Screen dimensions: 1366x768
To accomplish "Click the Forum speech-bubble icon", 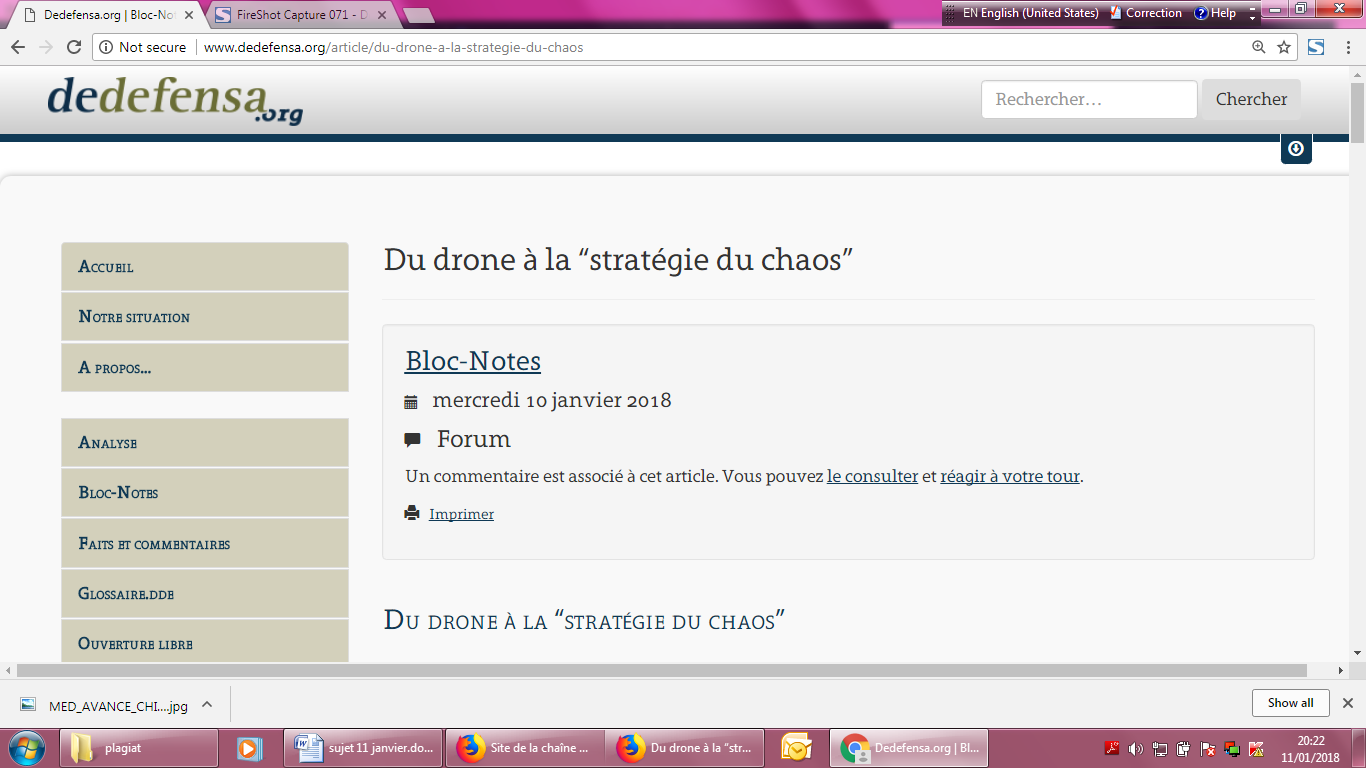I will pyautogui.click(x=411, y=438).
